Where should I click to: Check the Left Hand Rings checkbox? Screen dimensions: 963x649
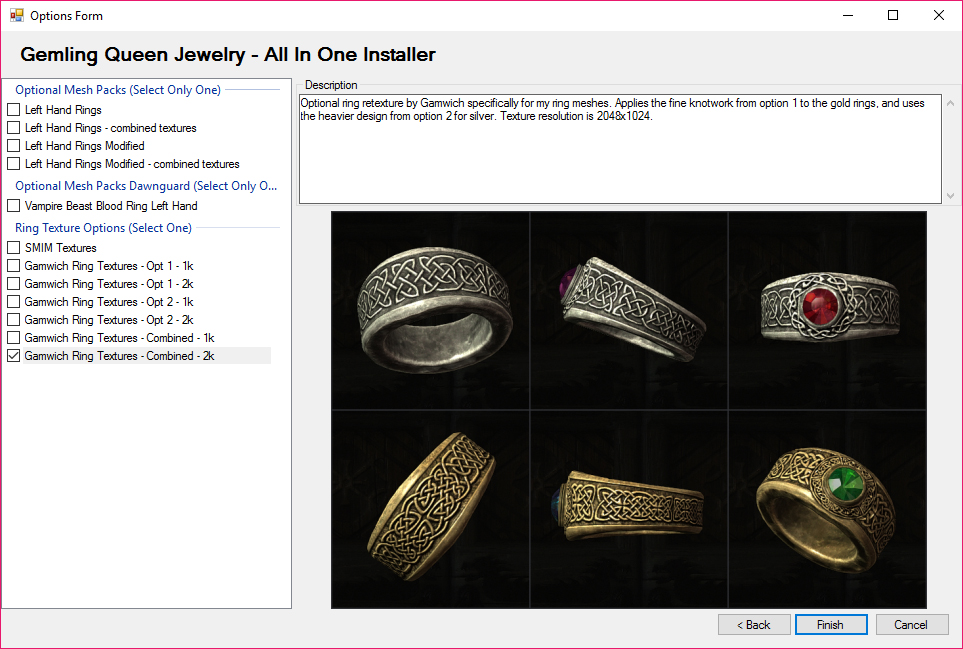click(14, 110)
